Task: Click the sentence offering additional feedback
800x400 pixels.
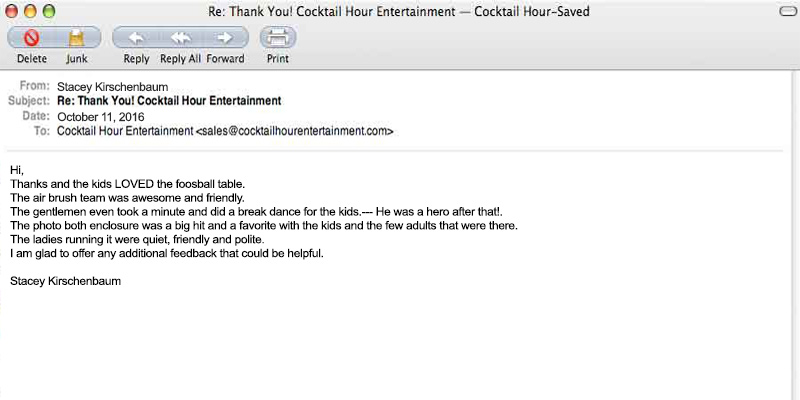Action: coord(167,254)
